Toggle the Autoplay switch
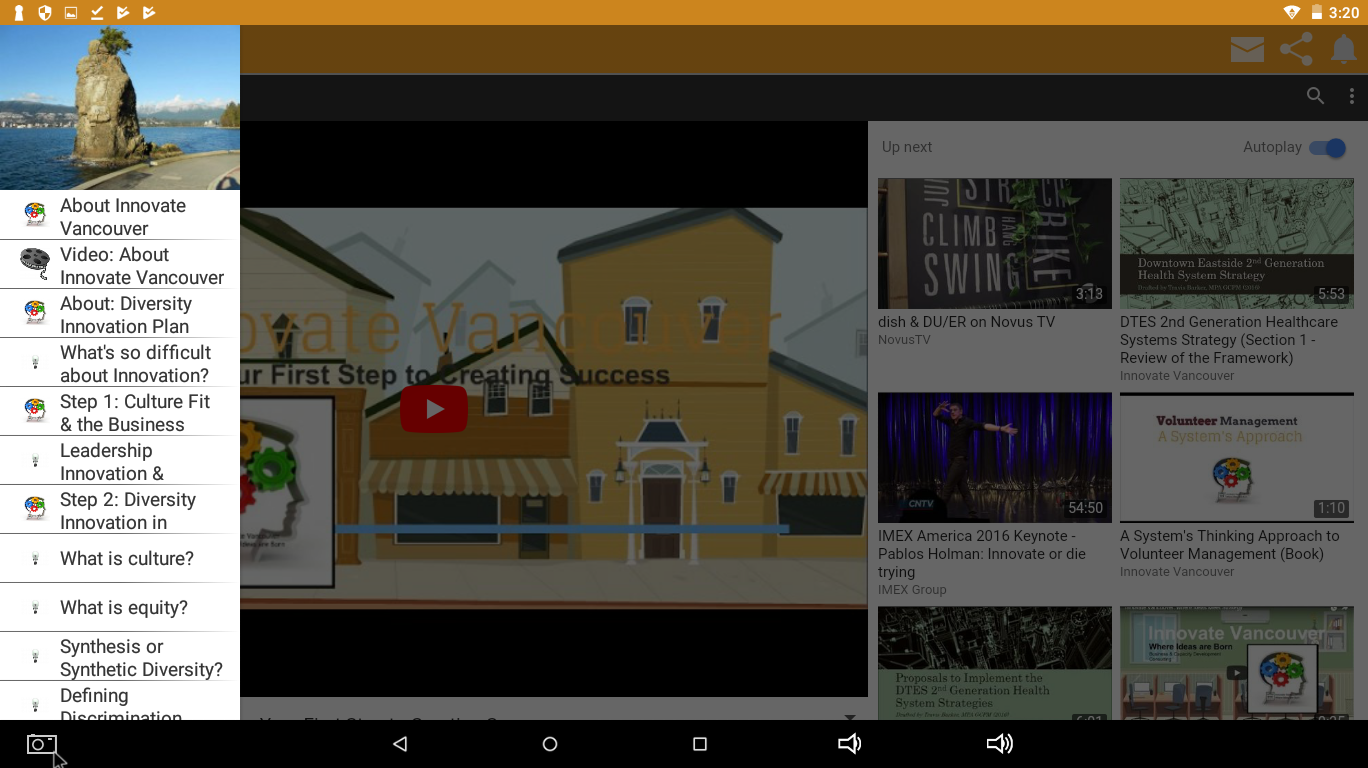 [1328, 148]
